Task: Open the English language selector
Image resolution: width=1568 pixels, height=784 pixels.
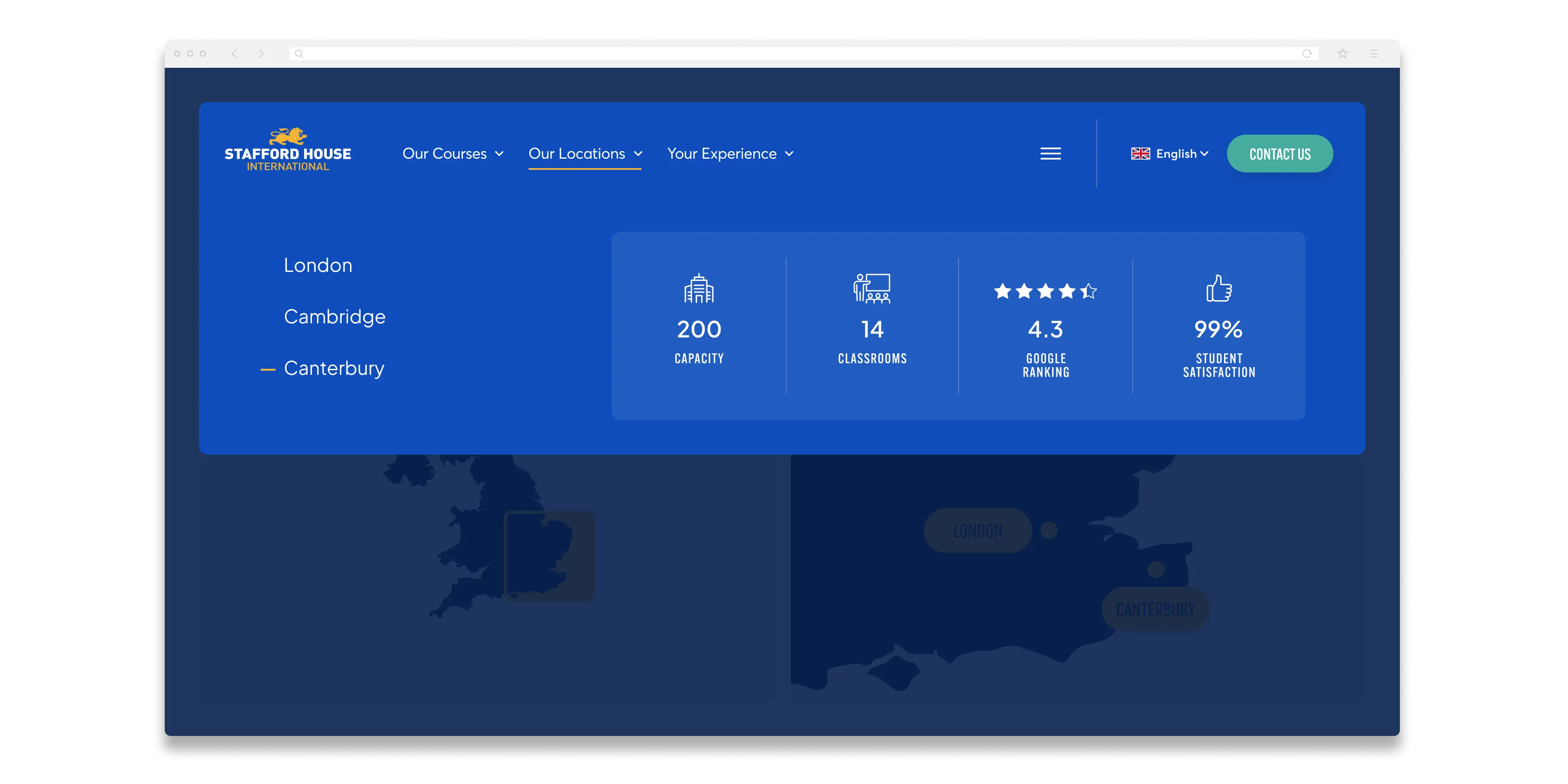Action: pyautogui.click(x=1169, y=154)
